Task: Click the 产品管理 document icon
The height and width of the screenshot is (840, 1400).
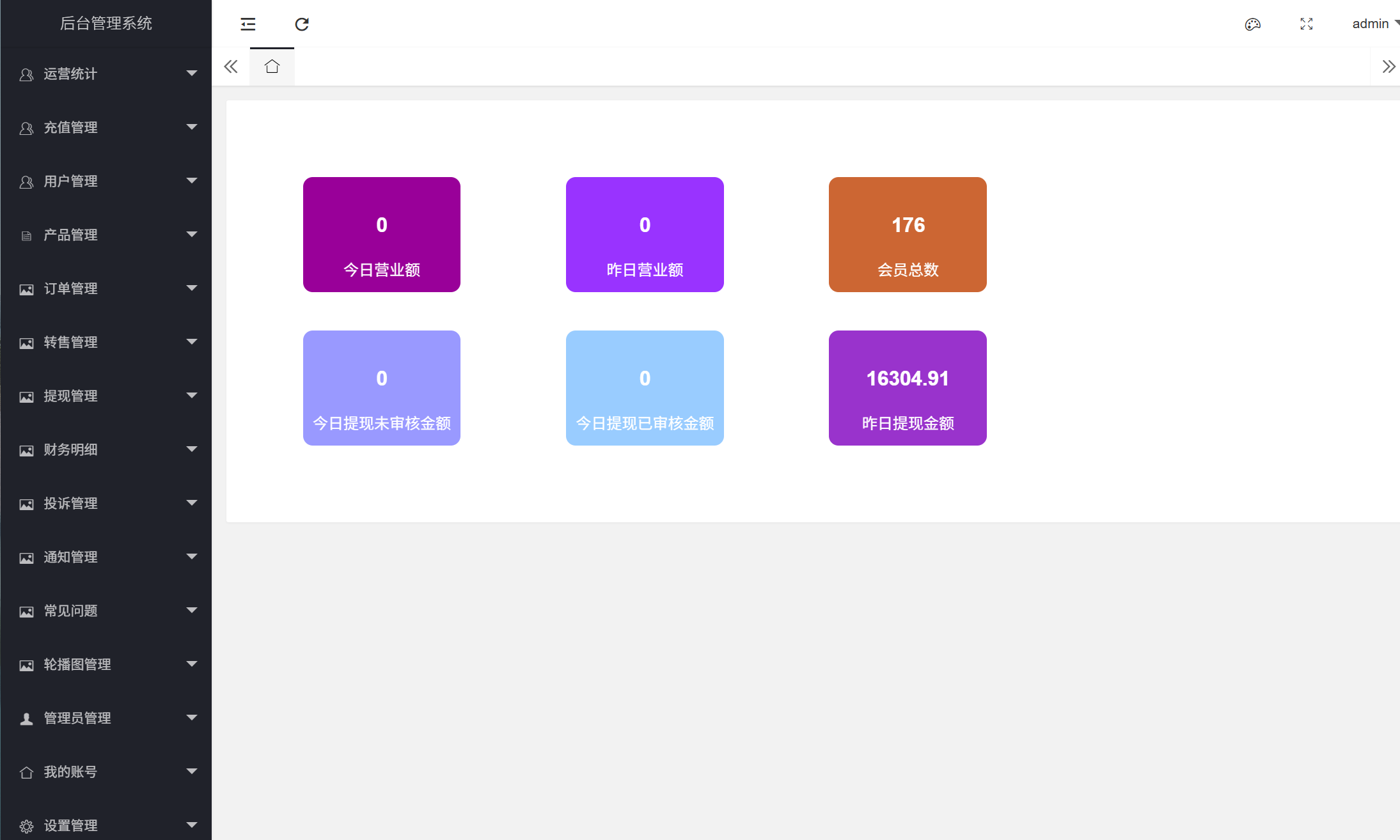Action: (x=26, y=236)
